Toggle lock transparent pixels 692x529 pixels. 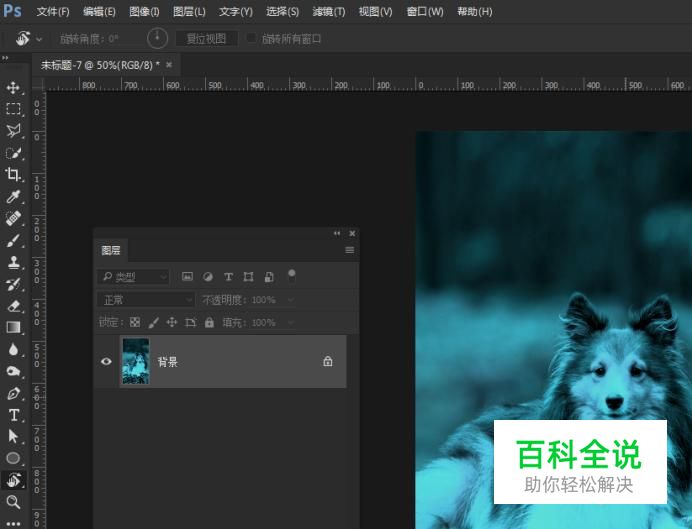(135, 323)
